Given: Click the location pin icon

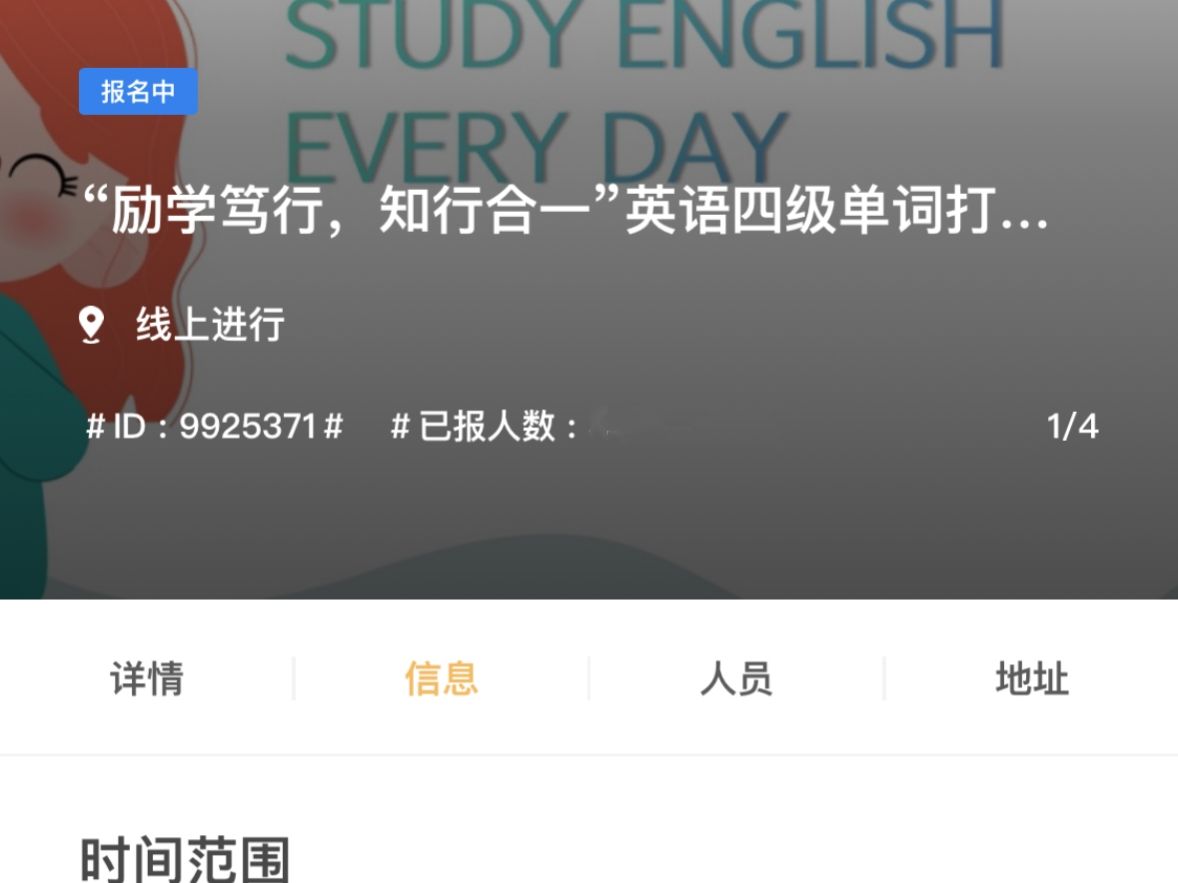Looking at the screenshot, I should (x=91, y=325).
